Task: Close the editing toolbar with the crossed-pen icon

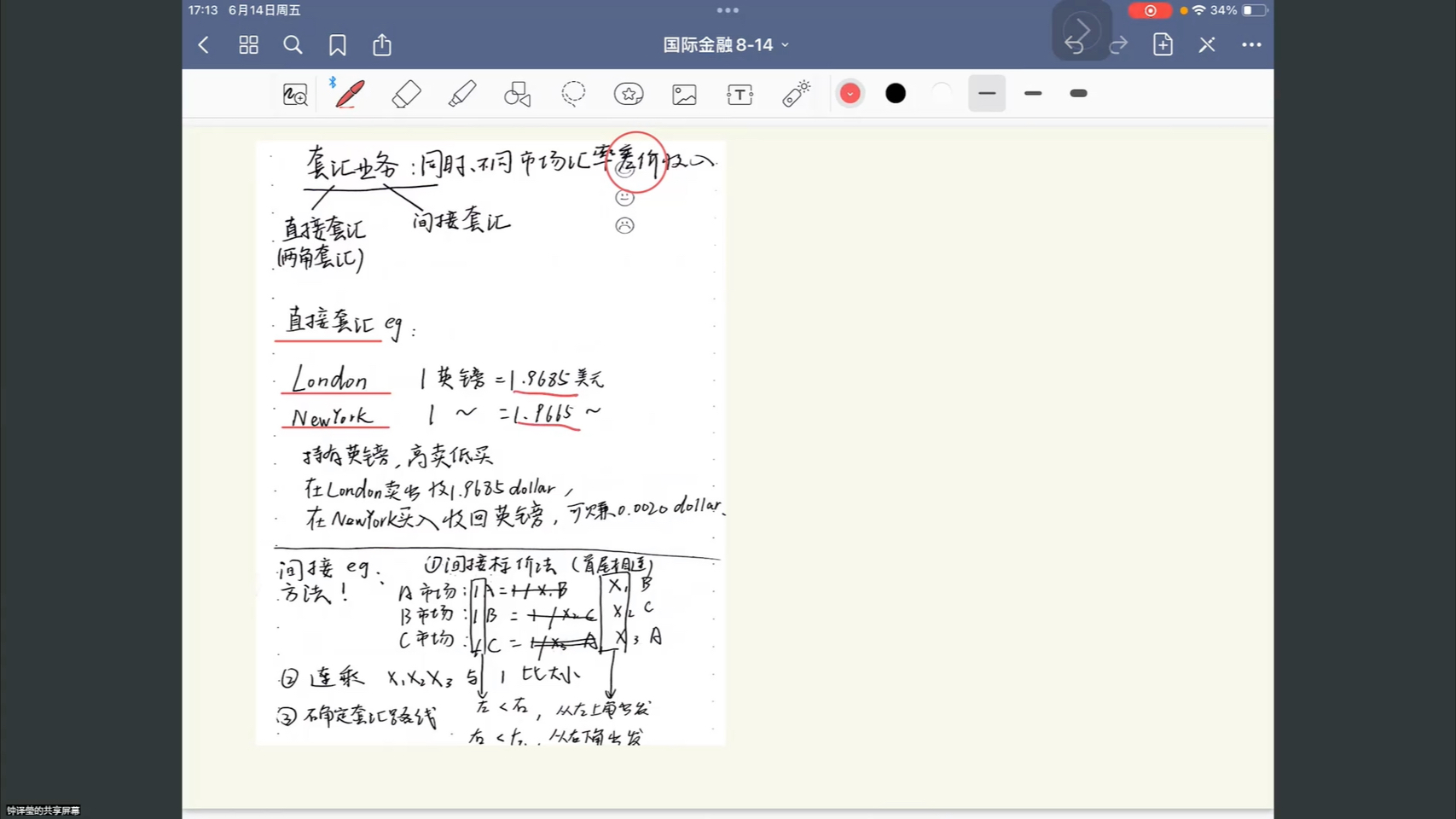Action: click(x=1207, y=44)
